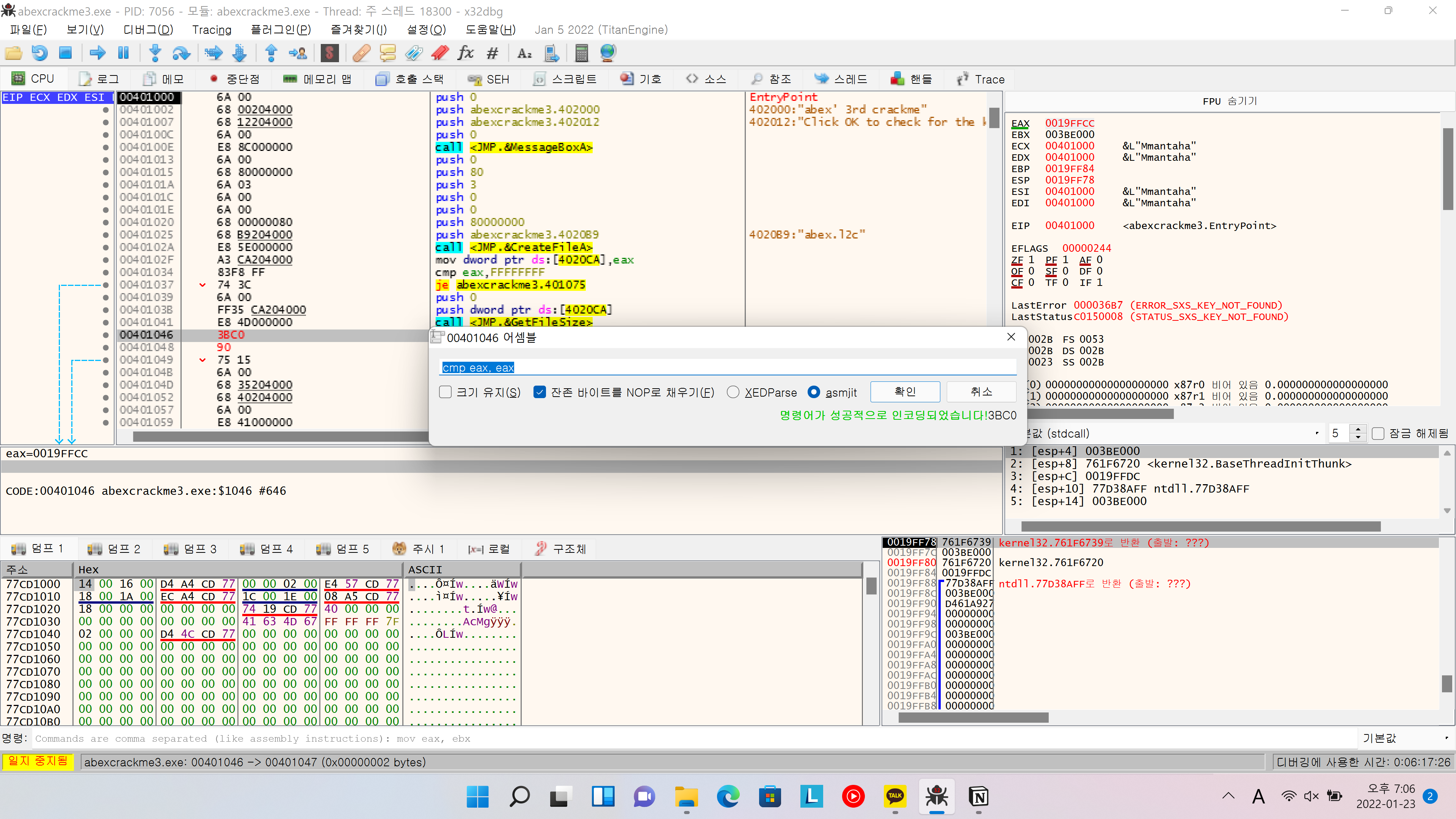
Task: Open the 디버그(D) menu
Action: click(x=148, y=30)
